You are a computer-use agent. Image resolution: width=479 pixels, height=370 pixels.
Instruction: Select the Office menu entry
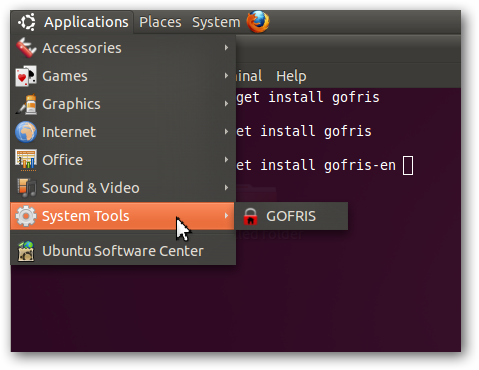pos(123,160)
